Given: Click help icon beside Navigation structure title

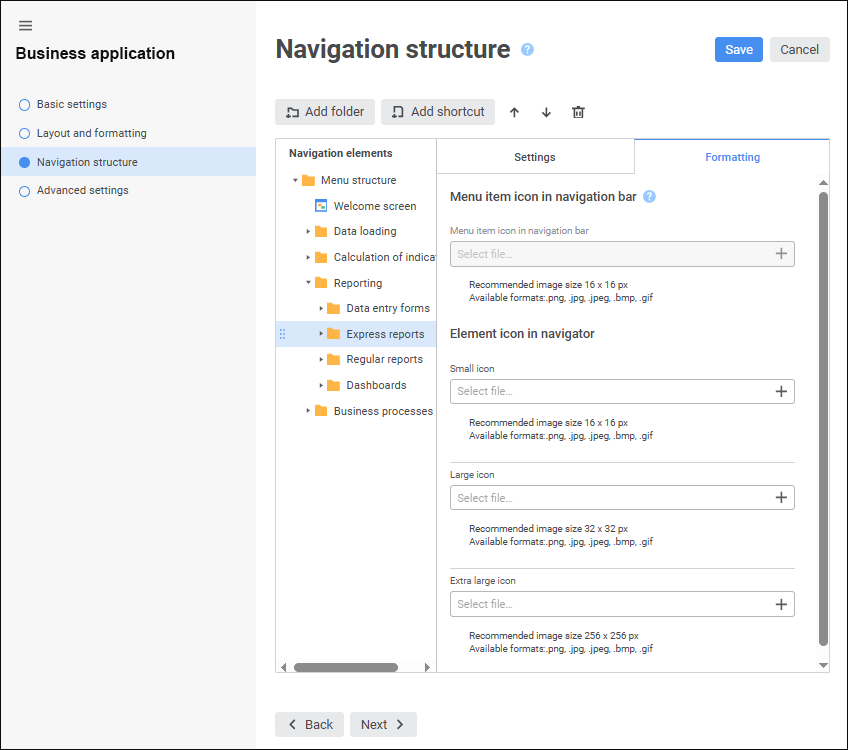Looking at the screenshot, I should 527,50.
